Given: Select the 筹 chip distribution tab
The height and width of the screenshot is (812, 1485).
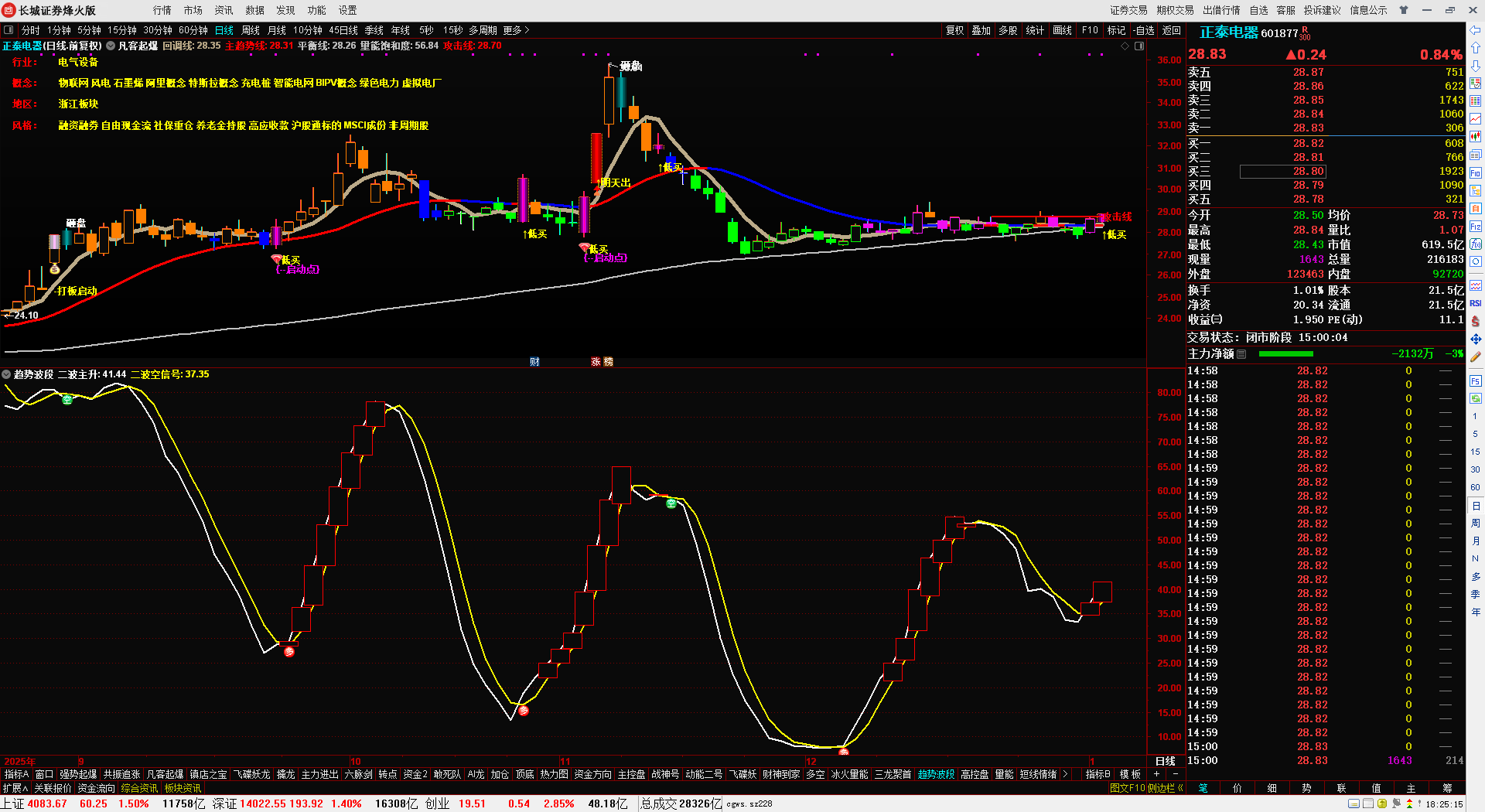Looking at the screenshot, I should [1447, 788].
